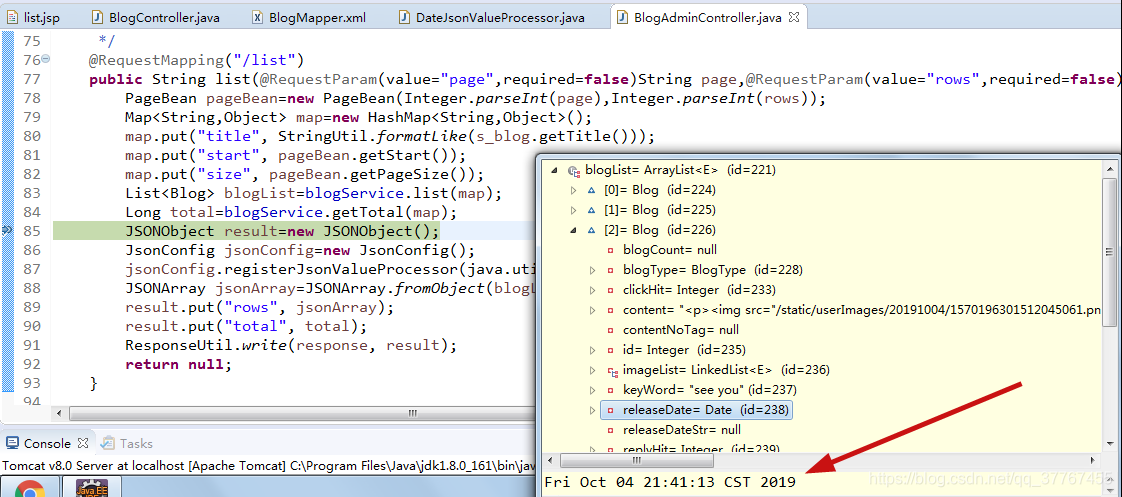Select the BlogAdminController.java tab label
1122x497 pixels.
pos(707,17)
